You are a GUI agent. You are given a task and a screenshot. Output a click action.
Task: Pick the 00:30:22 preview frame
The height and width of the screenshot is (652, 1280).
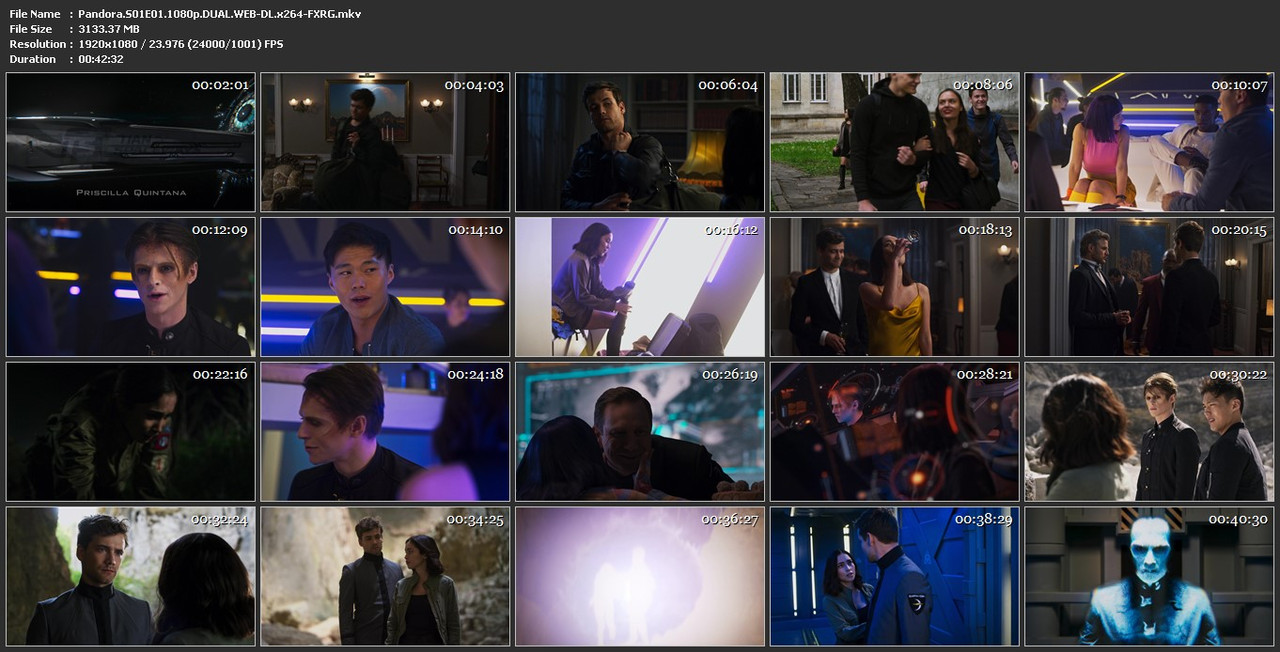[1149, 431]
